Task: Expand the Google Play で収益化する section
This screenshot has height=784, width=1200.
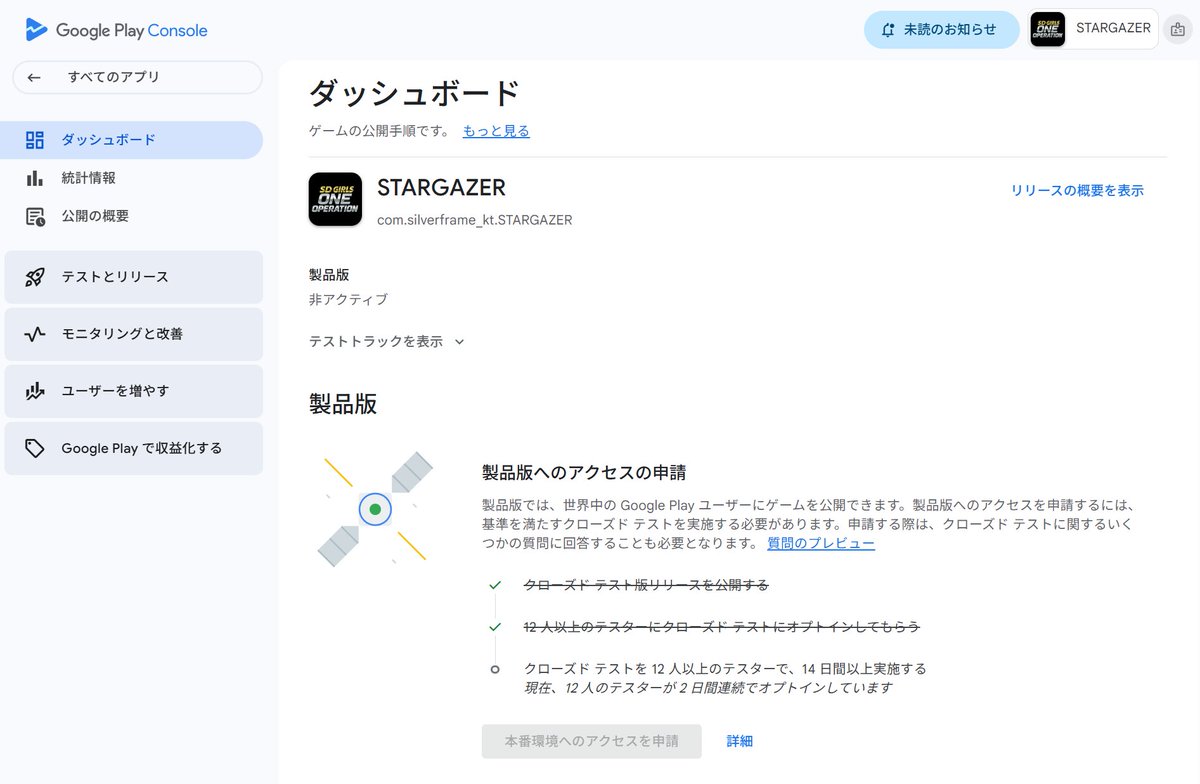Action: point(134,448)
